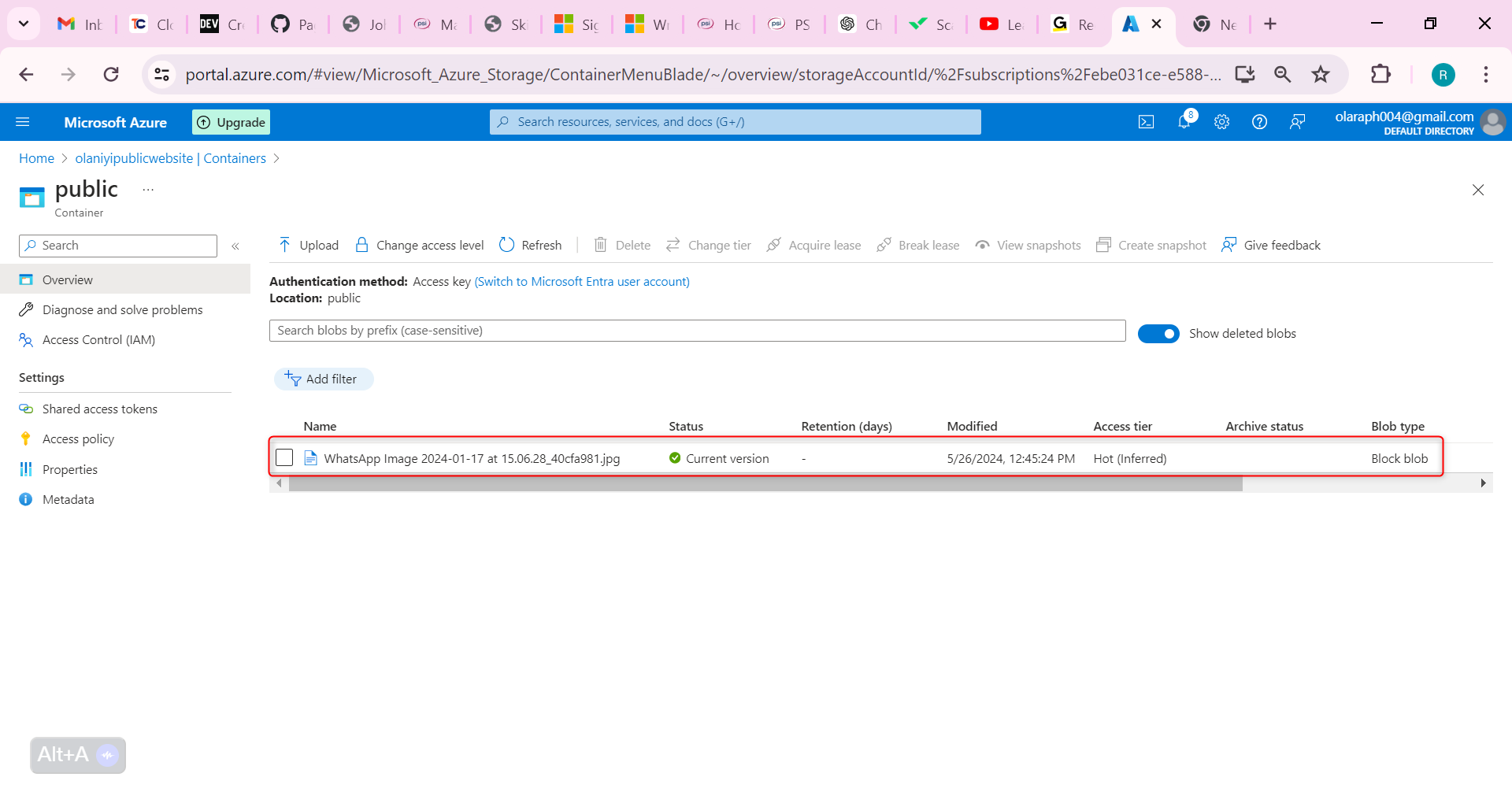Open the Chrome profile avatar R
This screenshot has width=1512, height=803.
click(1443, 75)
